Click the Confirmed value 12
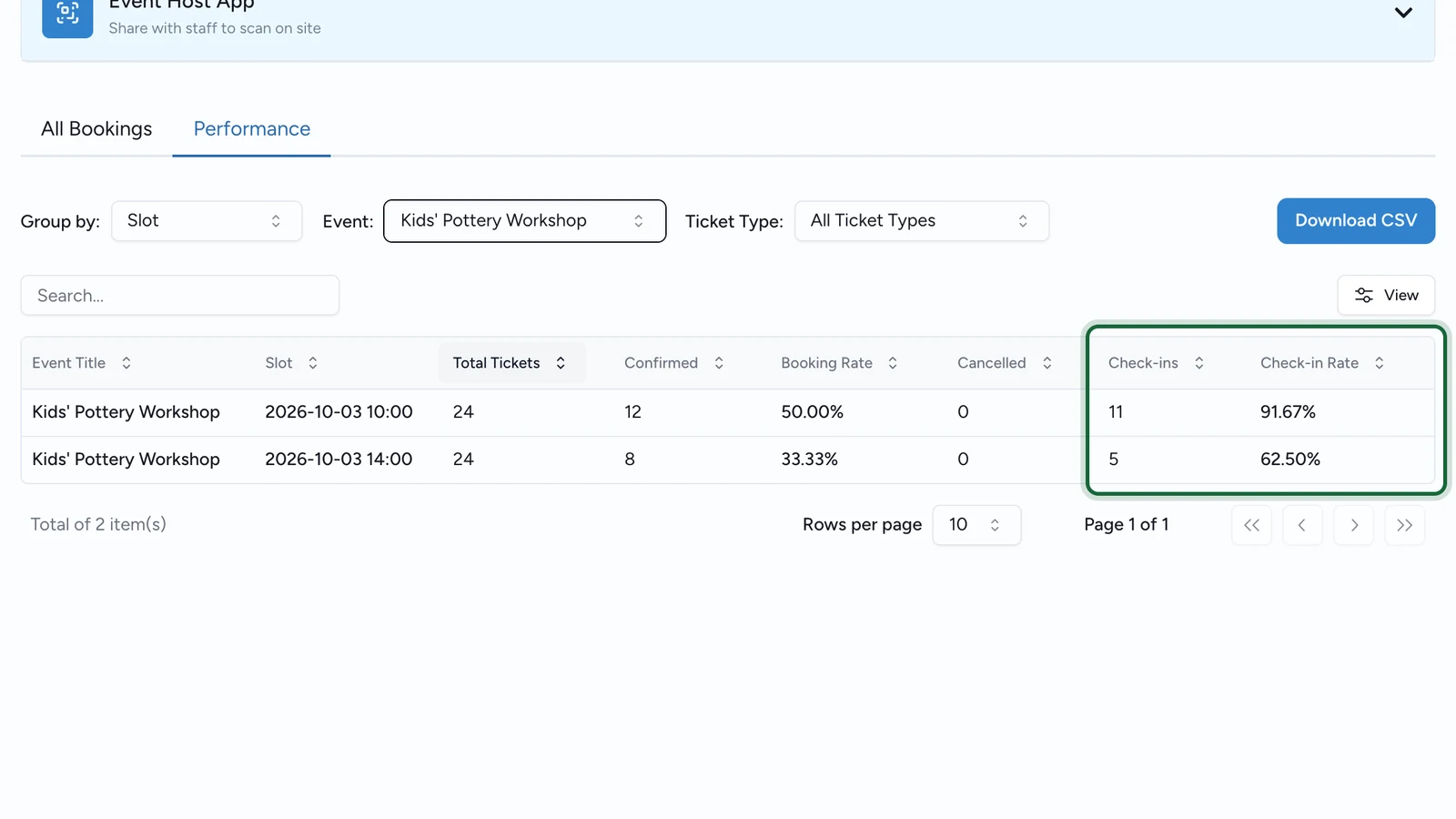 pos(632,412)
